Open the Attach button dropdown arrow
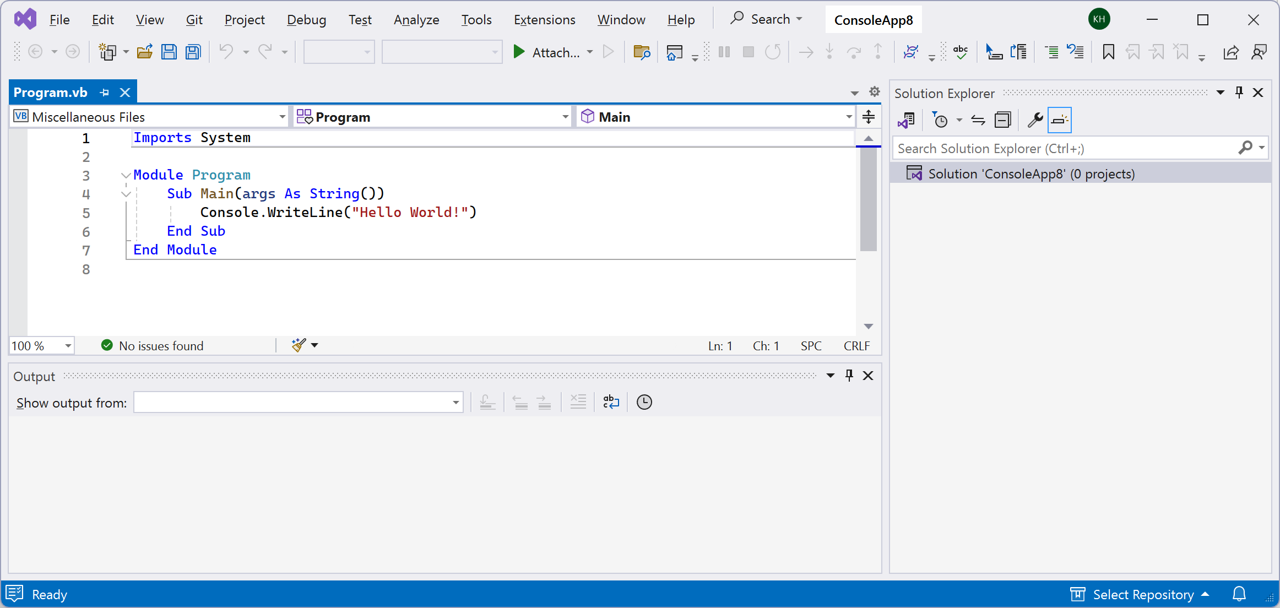The image size is (1280, 608). tap(590, 52)
